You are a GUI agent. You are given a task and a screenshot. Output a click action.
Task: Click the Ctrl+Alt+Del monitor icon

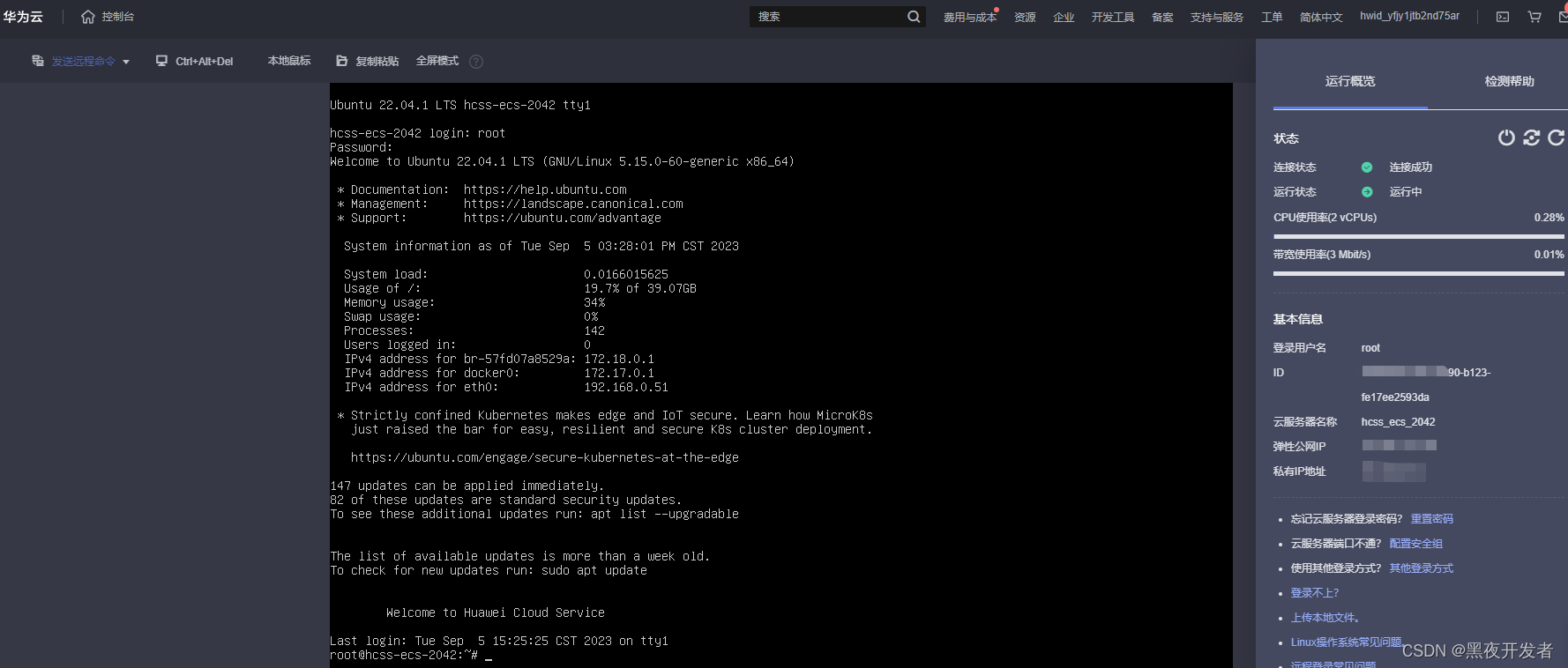(x=161, y=61)
